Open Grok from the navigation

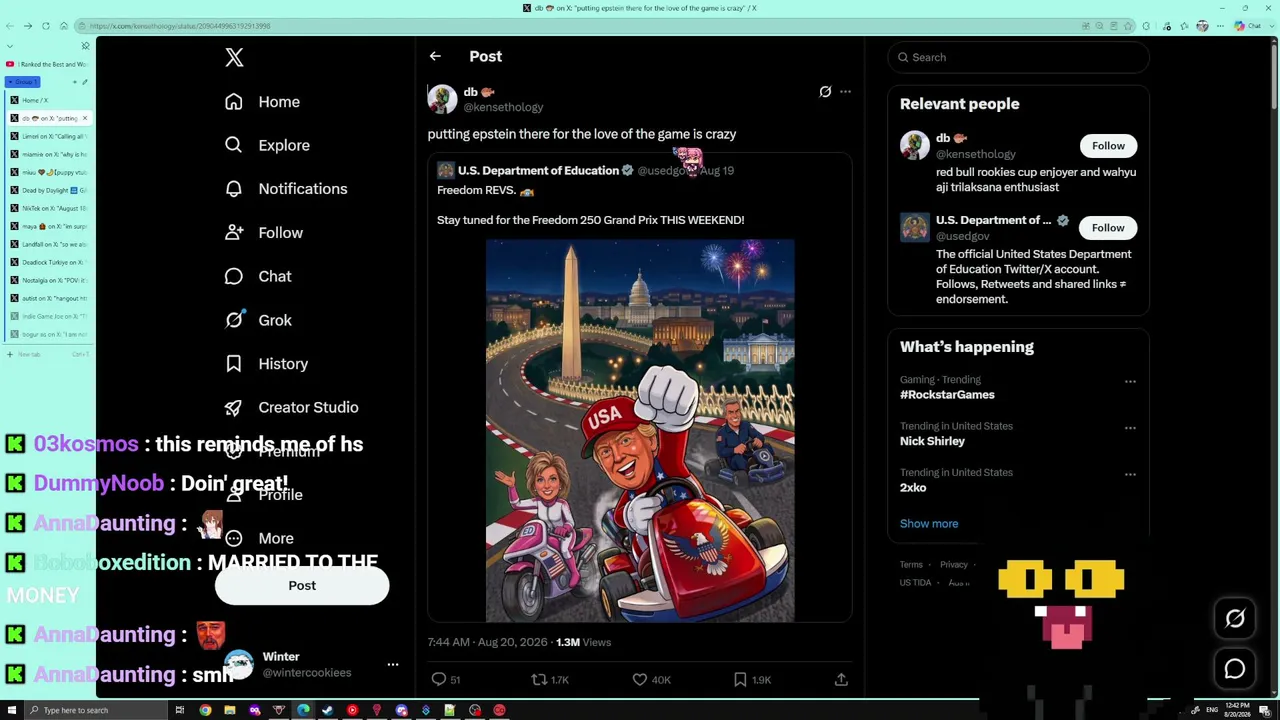point(258,320)
